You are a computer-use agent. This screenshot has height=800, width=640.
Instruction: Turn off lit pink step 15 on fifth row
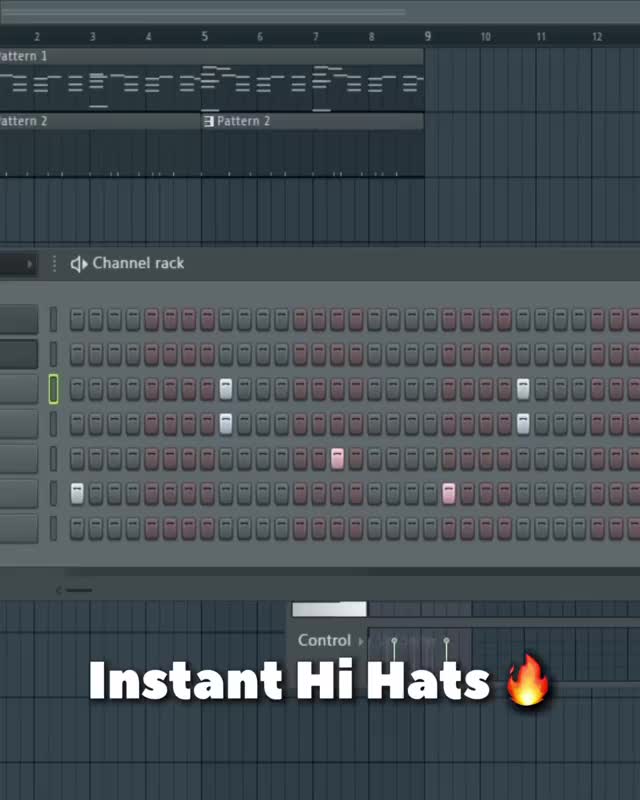point(337,458)
